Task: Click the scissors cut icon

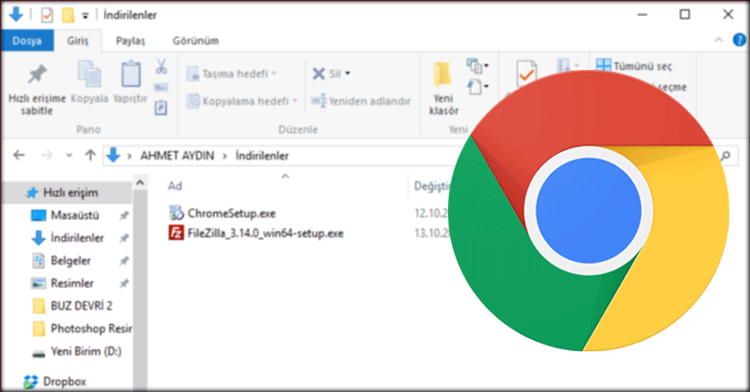Action: pyautogui.click(x=161, y=66)
